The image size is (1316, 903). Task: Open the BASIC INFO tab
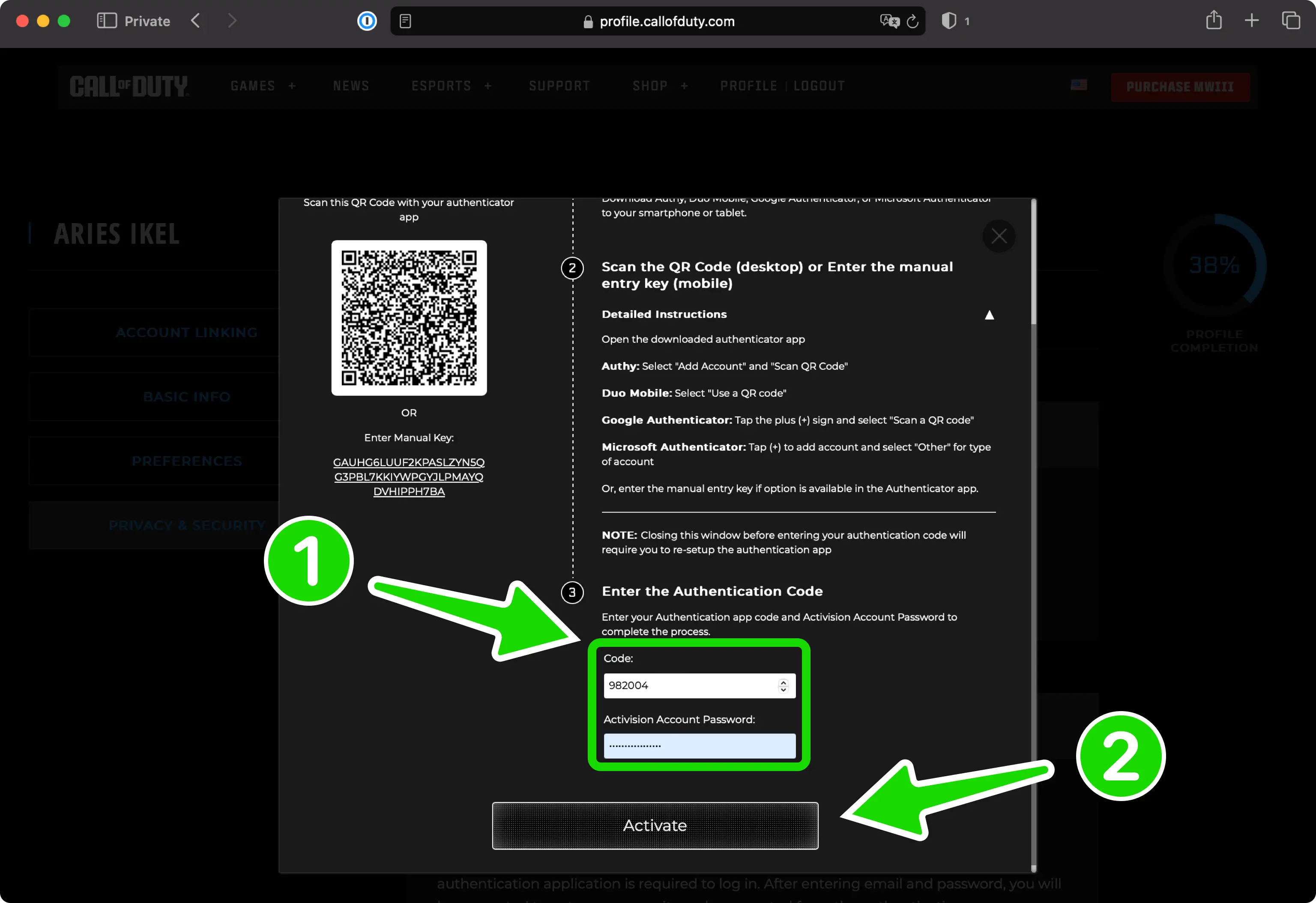point(186,397)
